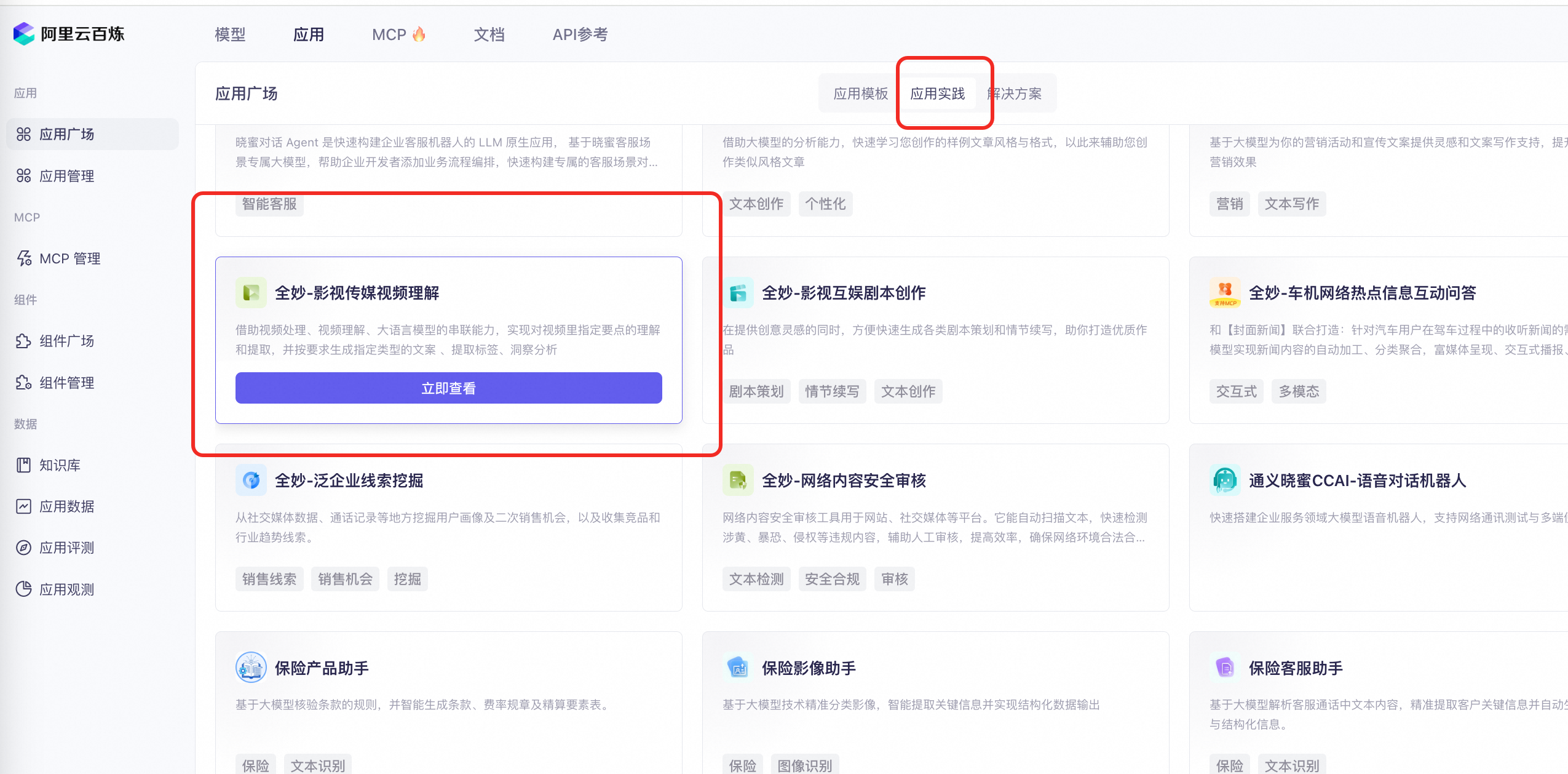
Task: Click the 全妙-网络内容安全审核 green document icon
Action: [x=738, y=481]
